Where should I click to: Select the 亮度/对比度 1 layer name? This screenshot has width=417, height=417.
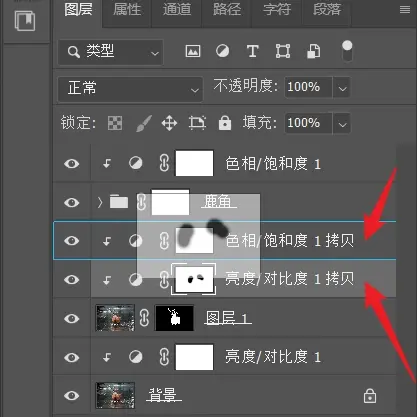pos(273,357)
